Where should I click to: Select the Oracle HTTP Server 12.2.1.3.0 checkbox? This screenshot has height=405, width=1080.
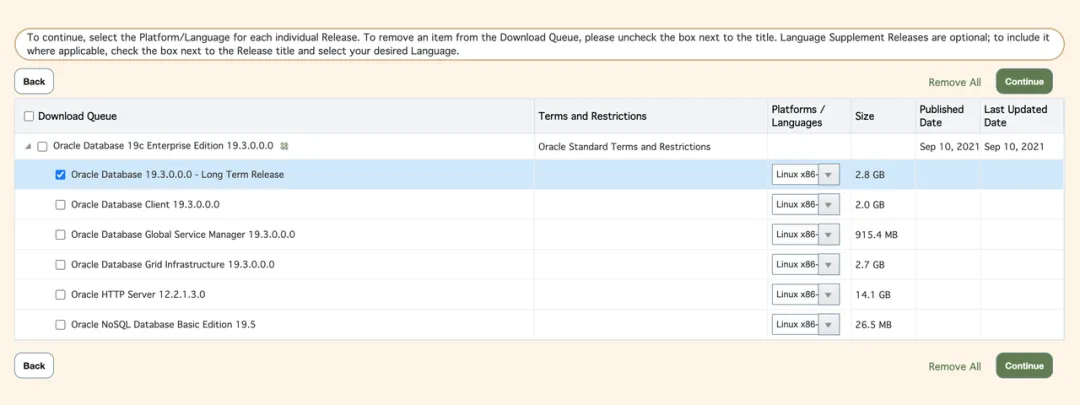60,295
